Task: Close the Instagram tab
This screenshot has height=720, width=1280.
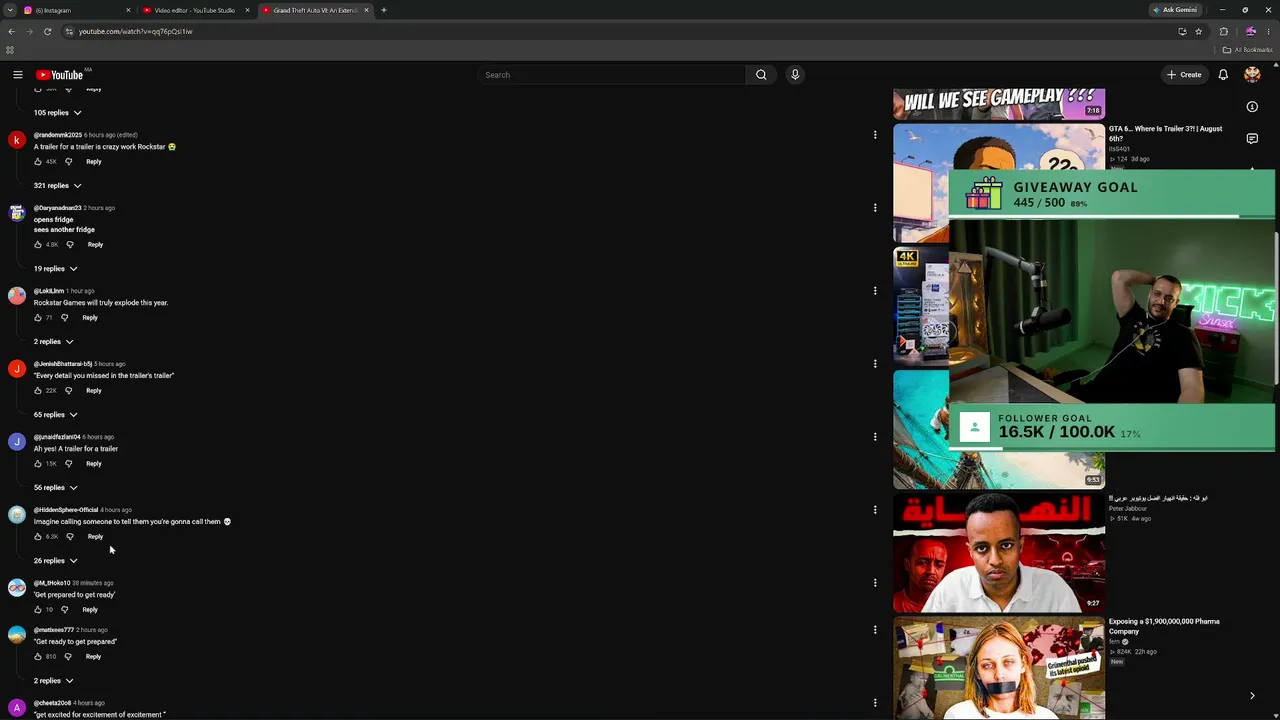Action: tap(128, 10)
